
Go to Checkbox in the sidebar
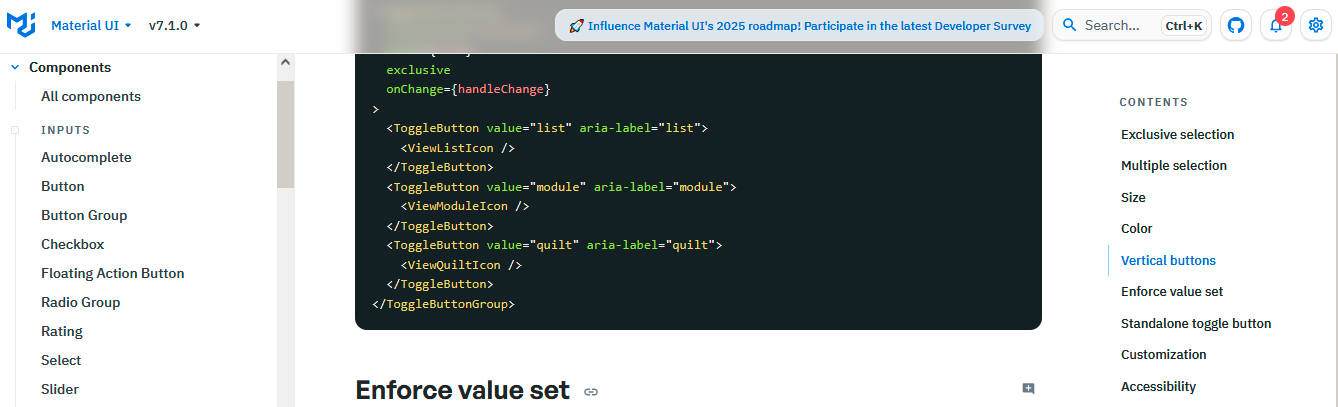pyautogui.click(x=72, y=244)
